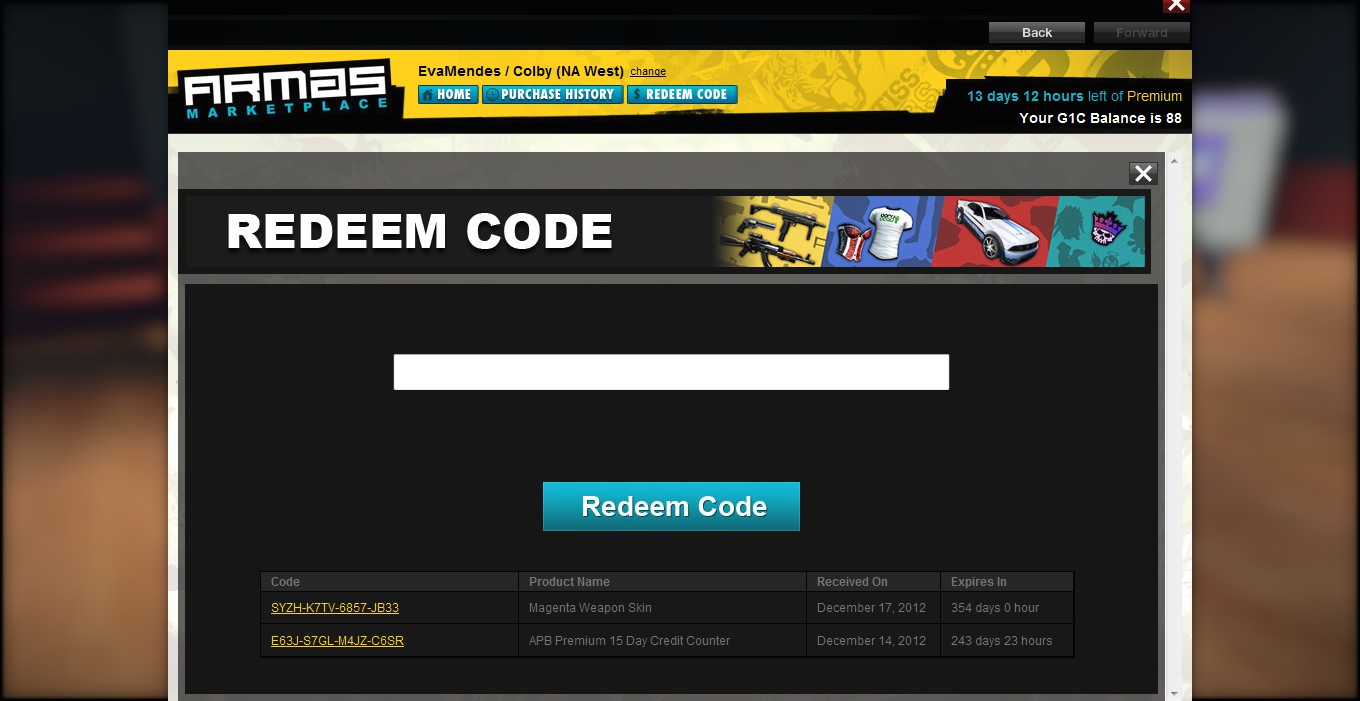Click the Expires In column header

[x=978, y=582]
